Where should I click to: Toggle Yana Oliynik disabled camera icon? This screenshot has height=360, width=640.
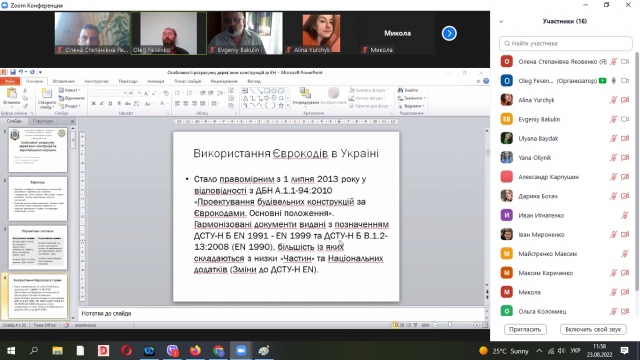(x=625, y=158)
